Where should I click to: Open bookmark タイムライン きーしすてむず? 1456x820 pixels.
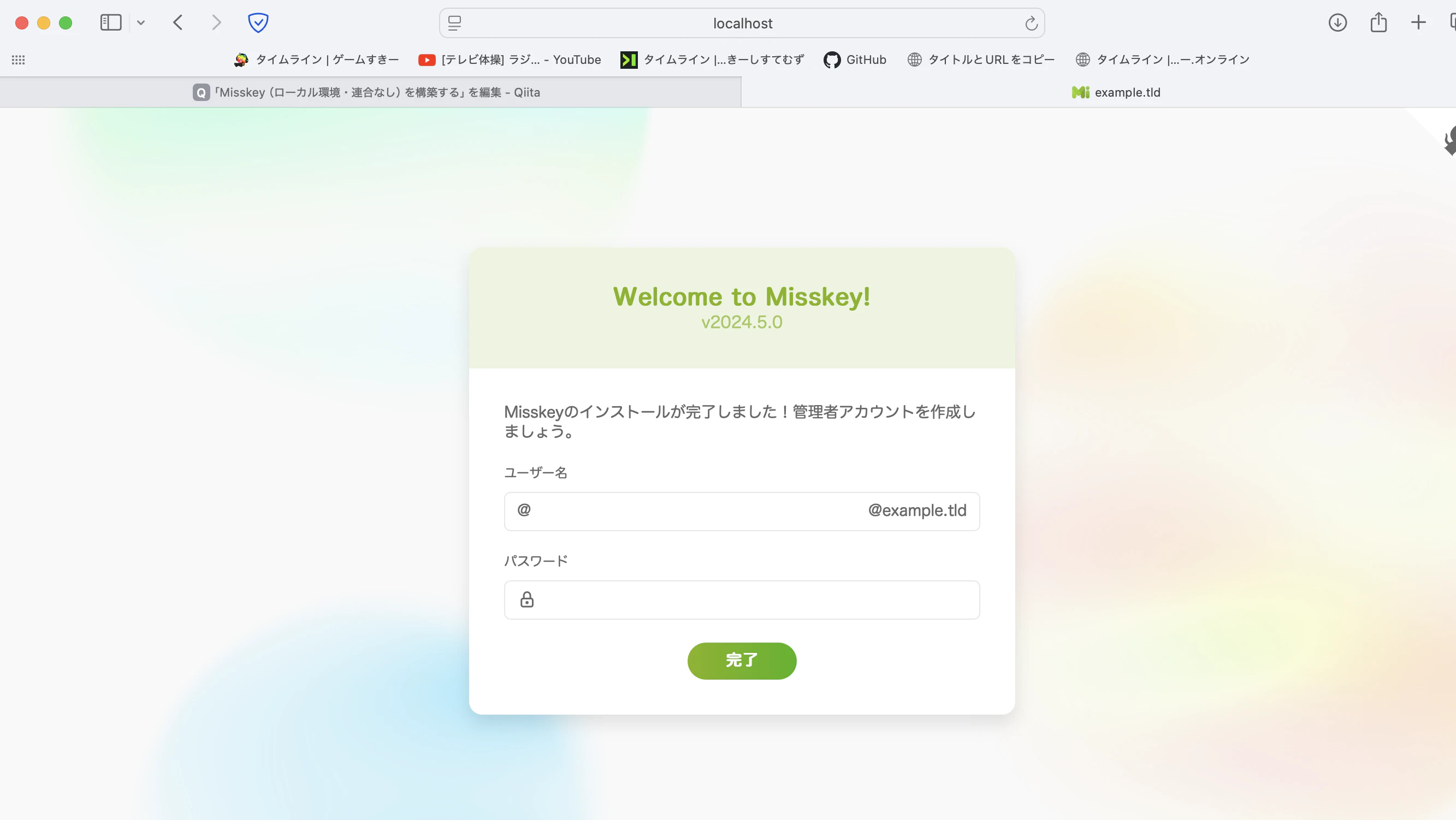(x=712, y=60)
